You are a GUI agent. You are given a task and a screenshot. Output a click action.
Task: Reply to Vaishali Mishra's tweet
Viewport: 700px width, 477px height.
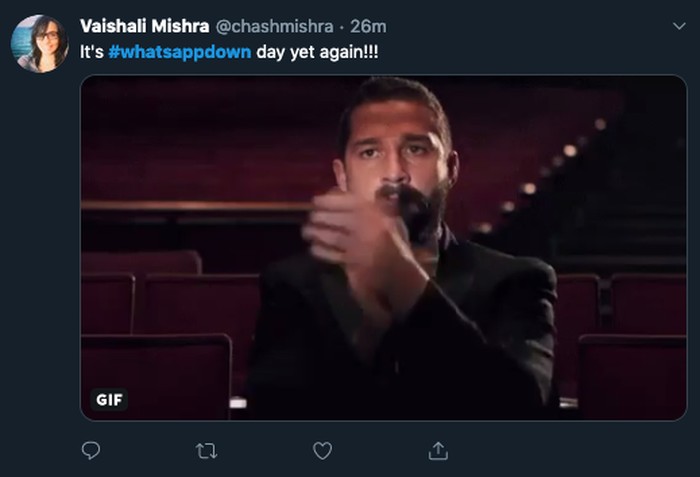click(91, 451)
